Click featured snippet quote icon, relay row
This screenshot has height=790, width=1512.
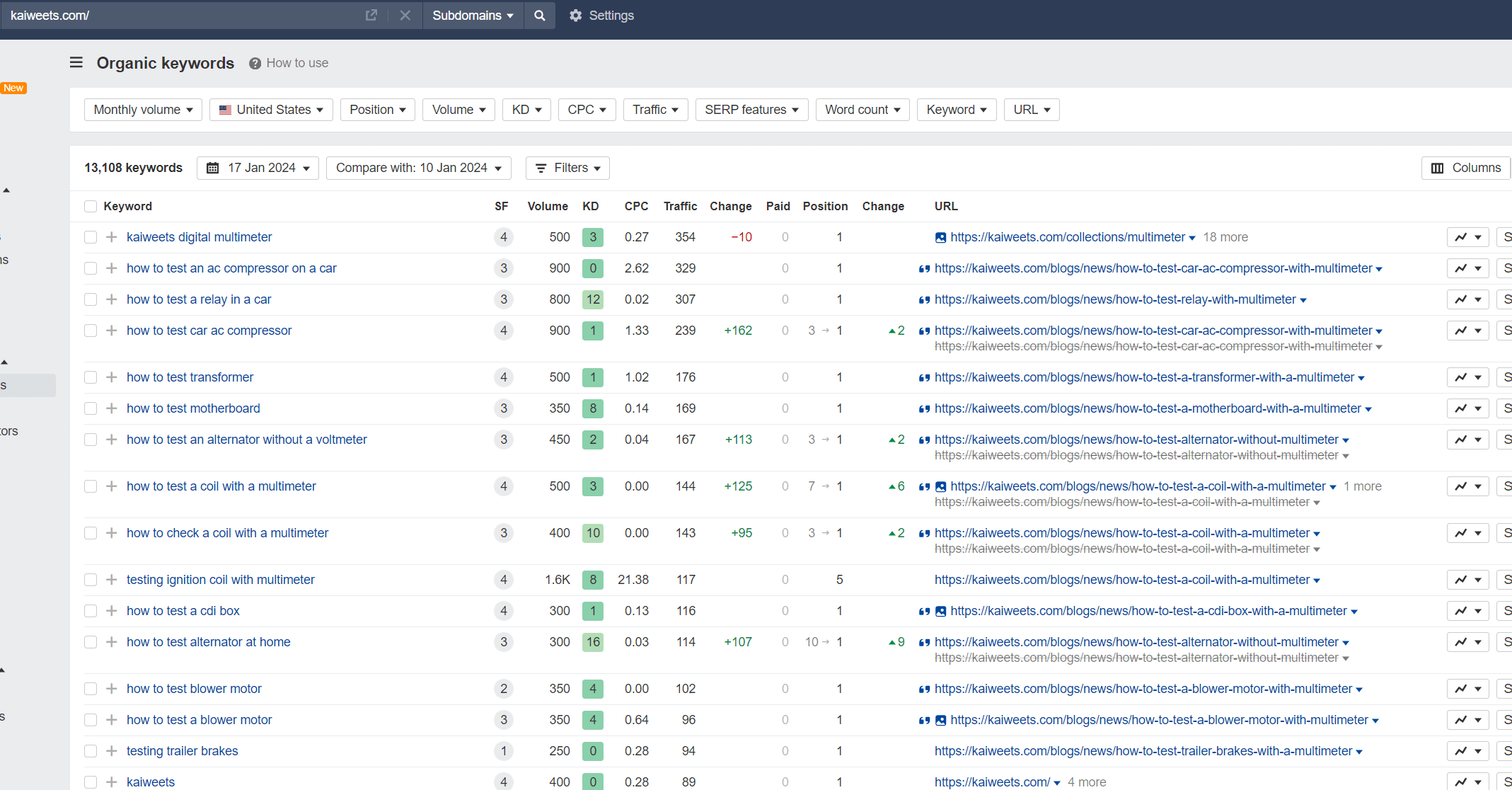pyautogui.click(x=924, y=300)
